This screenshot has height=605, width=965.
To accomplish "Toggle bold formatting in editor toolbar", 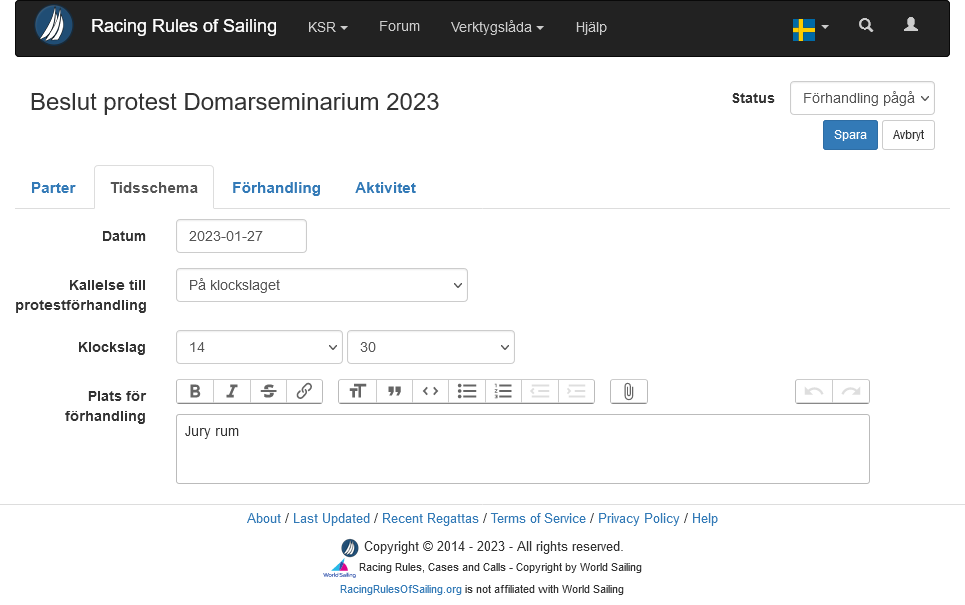I will click(x=195, y=391).
